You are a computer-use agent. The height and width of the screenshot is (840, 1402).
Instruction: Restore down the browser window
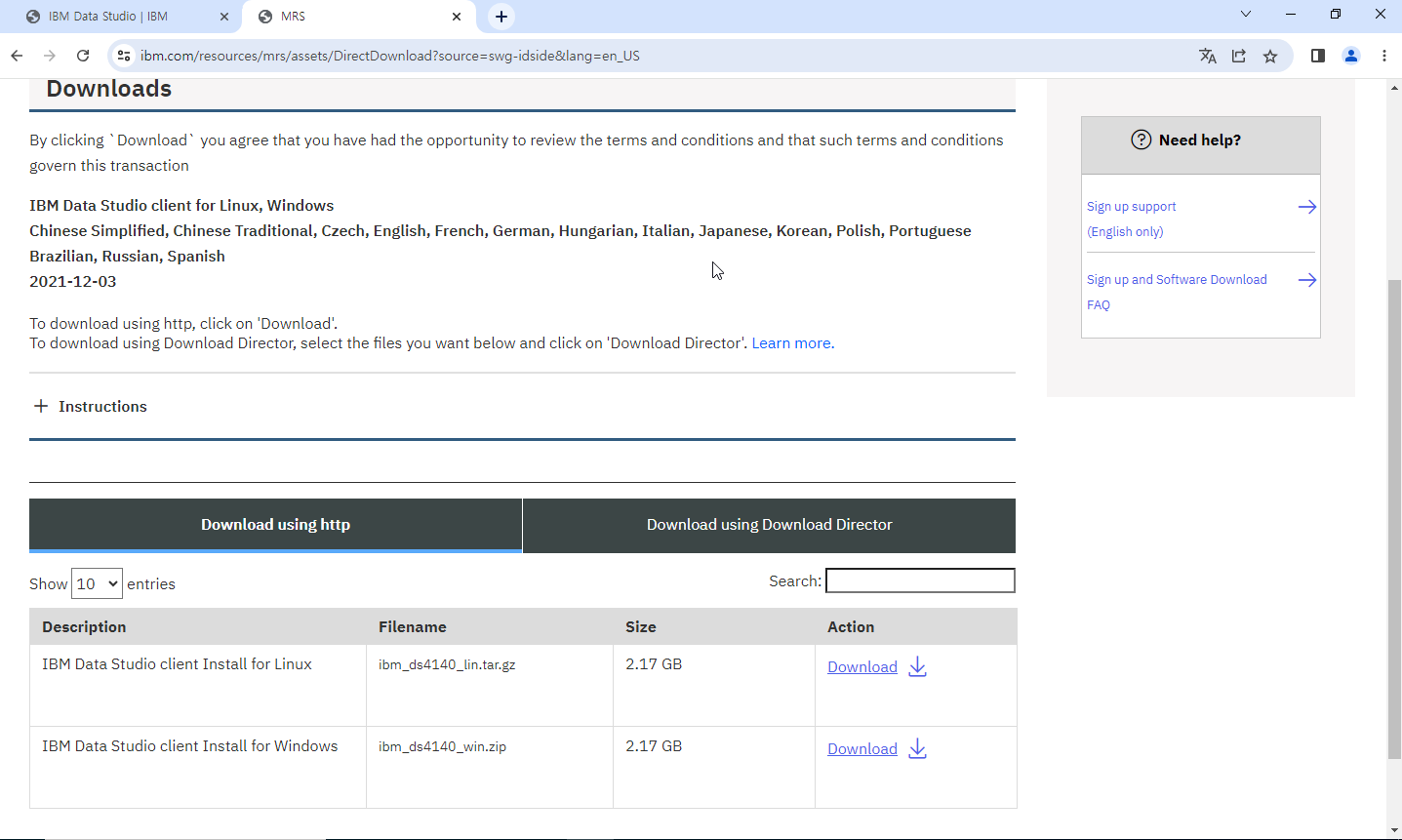1336,15
